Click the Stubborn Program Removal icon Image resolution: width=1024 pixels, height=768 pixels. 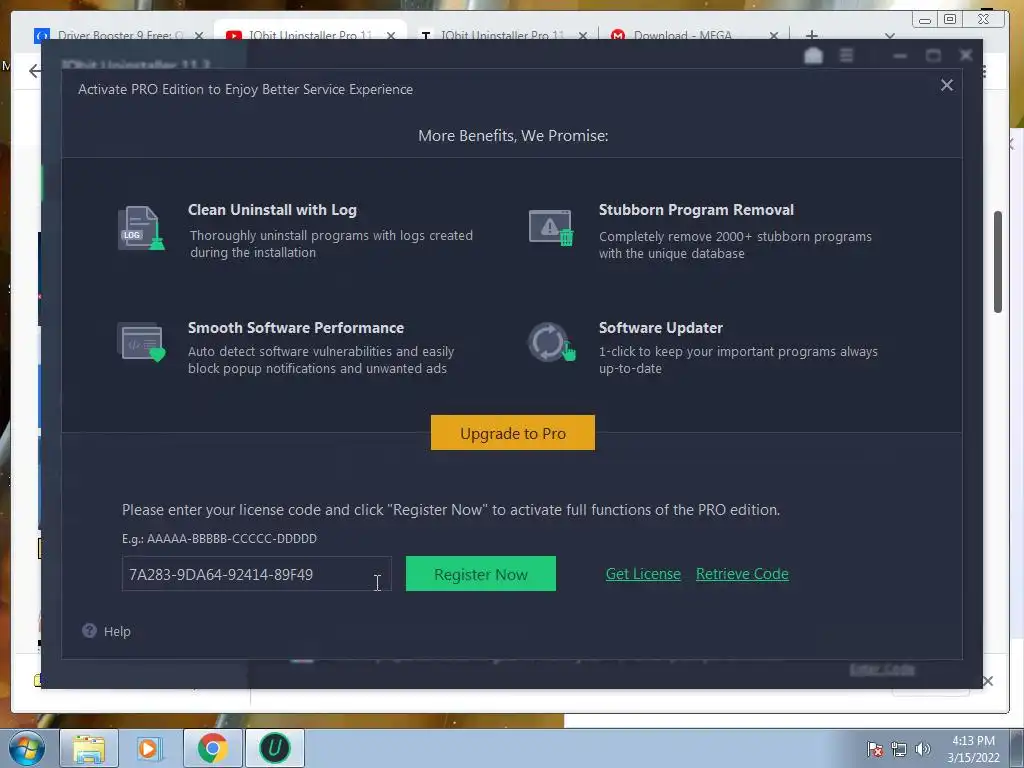551,227
